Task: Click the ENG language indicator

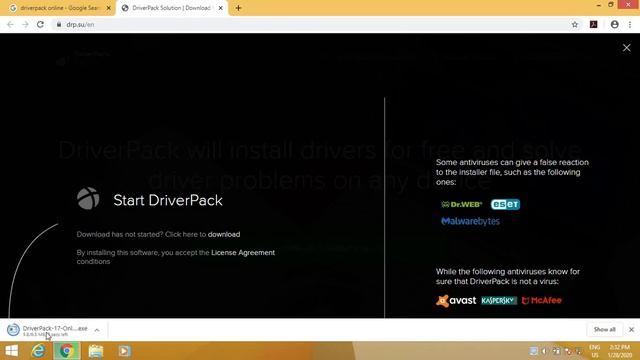Action: point(595,347)
